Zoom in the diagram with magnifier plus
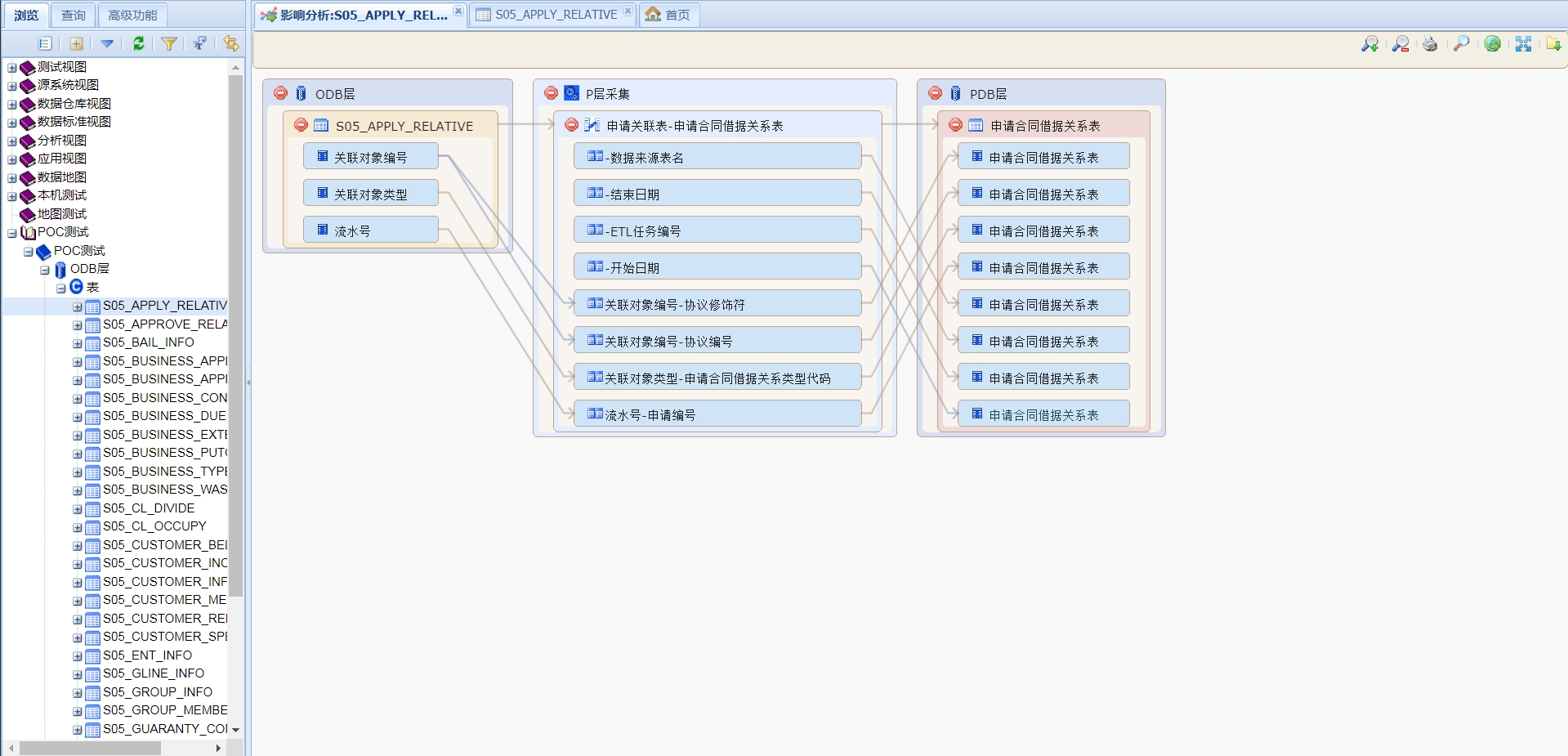Viewport: 1568px width, 756px height. coord(1370,44)
